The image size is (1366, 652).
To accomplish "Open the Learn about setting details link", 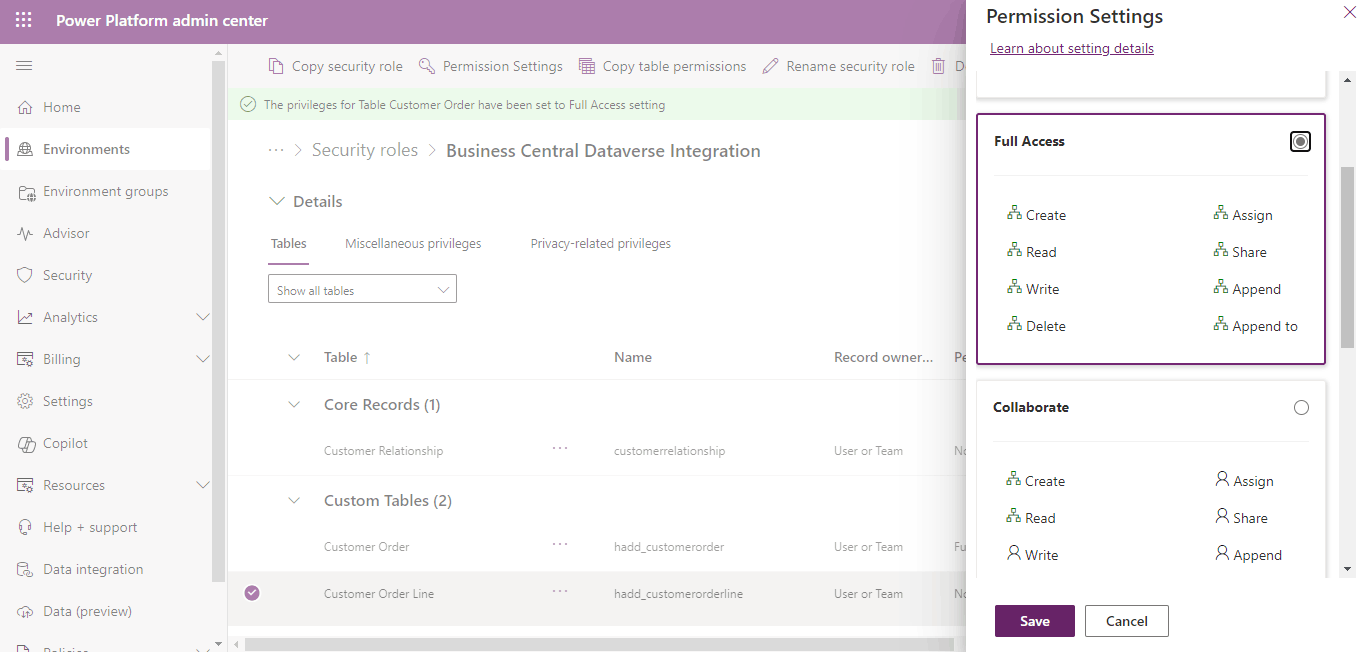I will 1071,48.
